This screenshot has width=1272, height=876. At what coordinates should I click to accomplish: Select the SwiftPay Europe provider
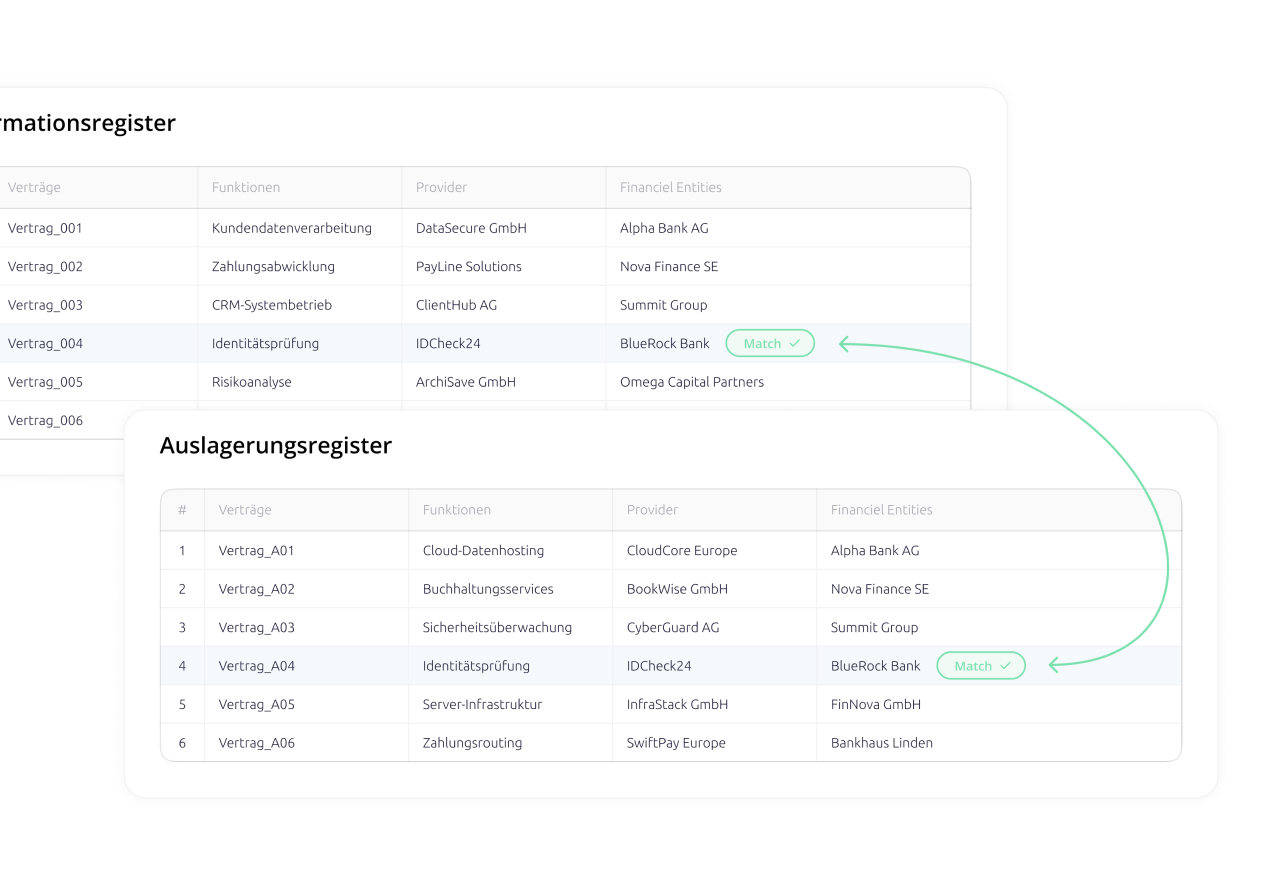pos(676,743)
